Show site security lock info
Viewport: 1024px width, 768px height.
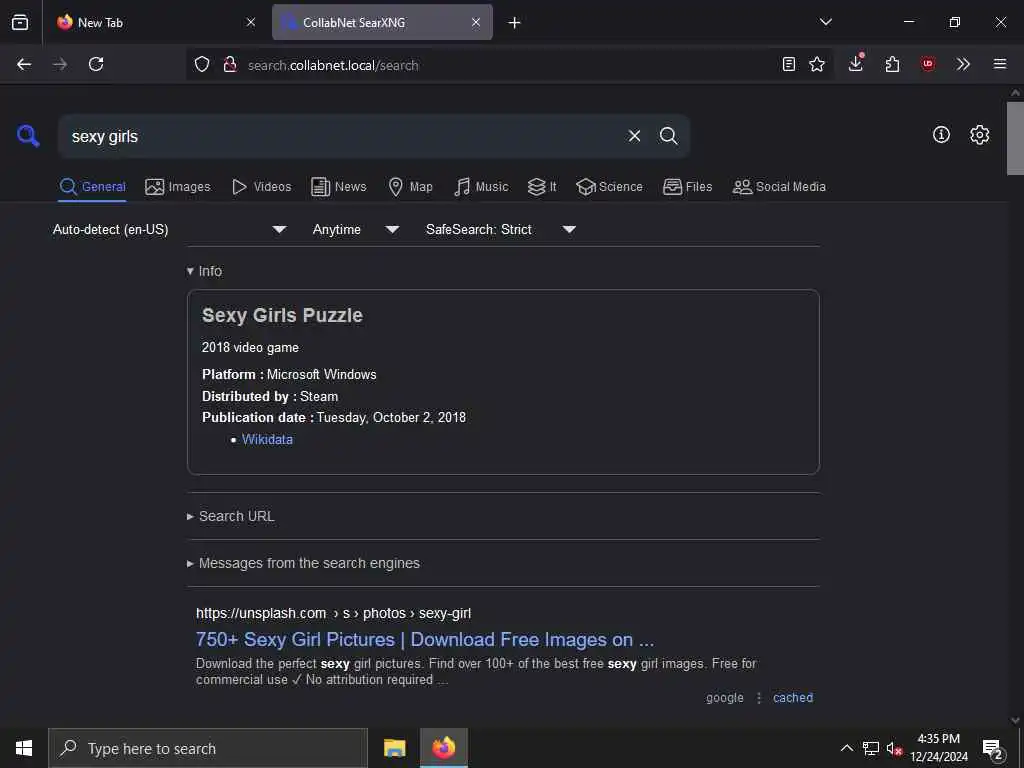pos(229,64)
